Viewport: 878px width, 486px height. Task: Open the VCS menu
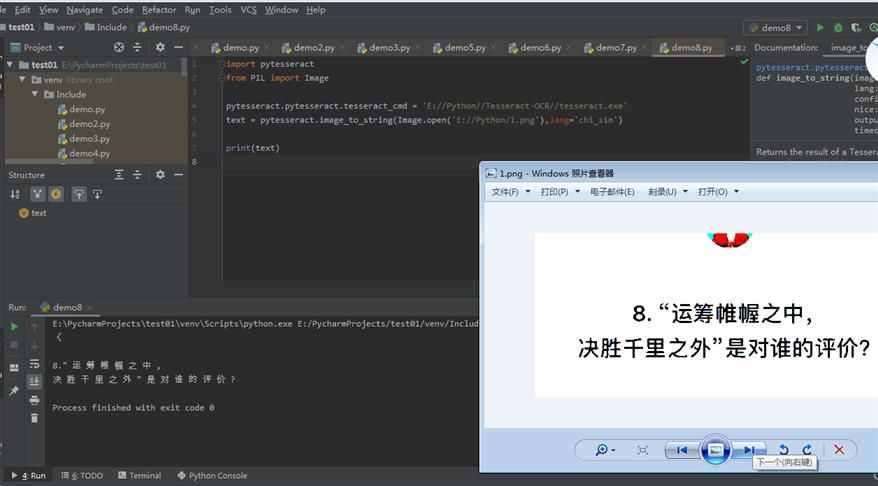249,10
